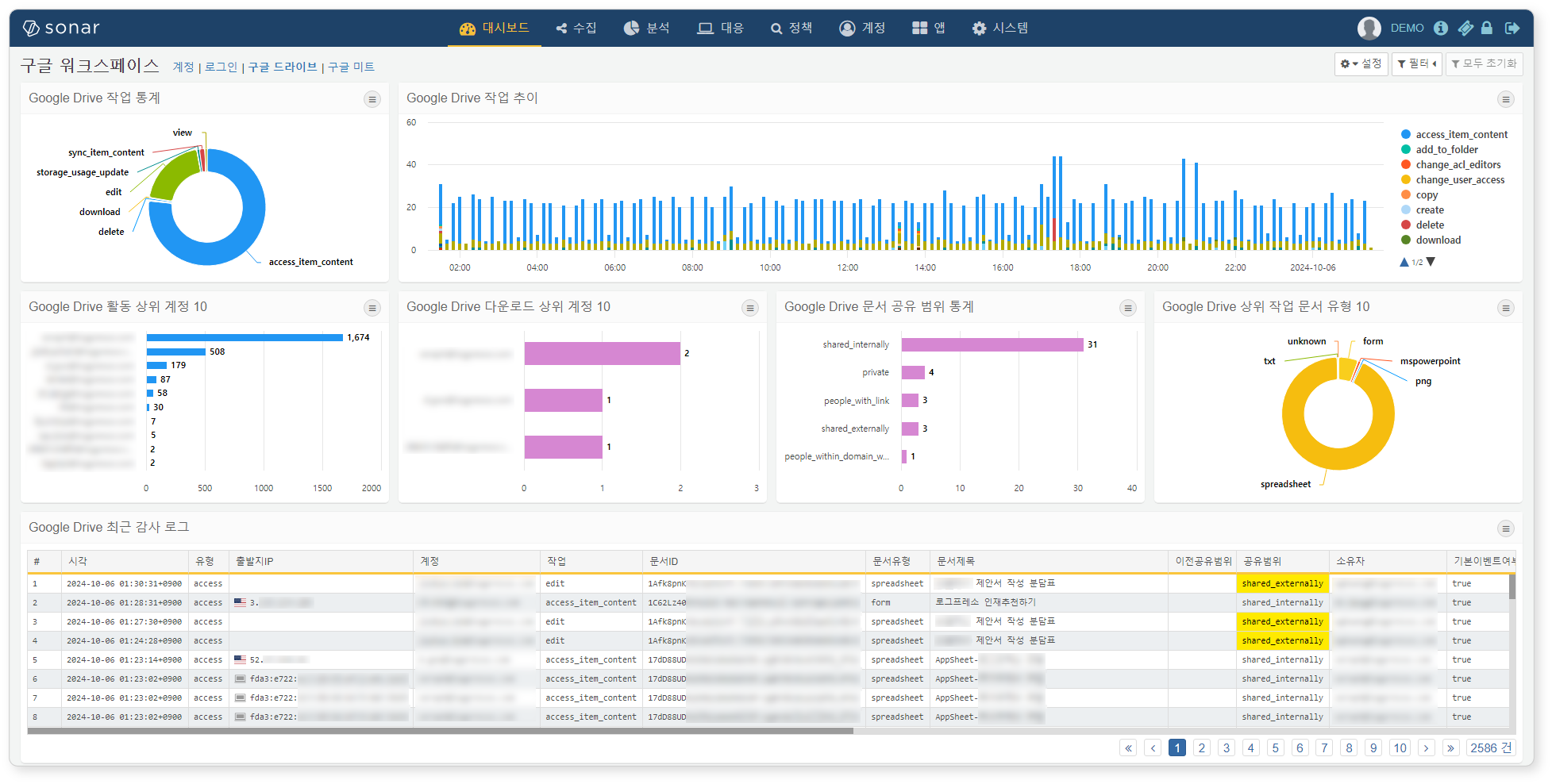The width and height of the screenshot is (1552, 784).
Task: Click the lock icon in header
Action: click(x=1487, y=28)
